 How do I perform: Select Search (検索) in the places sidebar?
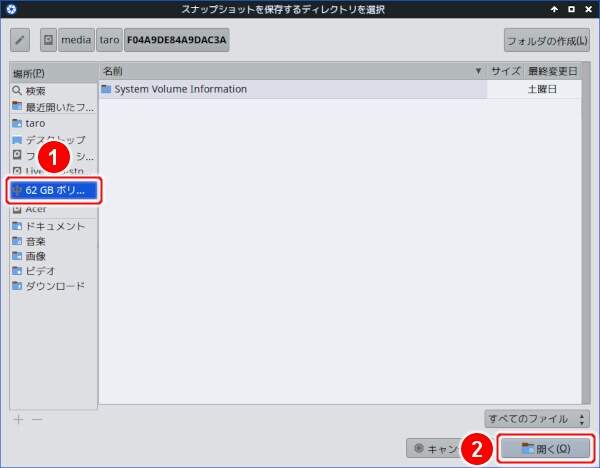point(42,90)
